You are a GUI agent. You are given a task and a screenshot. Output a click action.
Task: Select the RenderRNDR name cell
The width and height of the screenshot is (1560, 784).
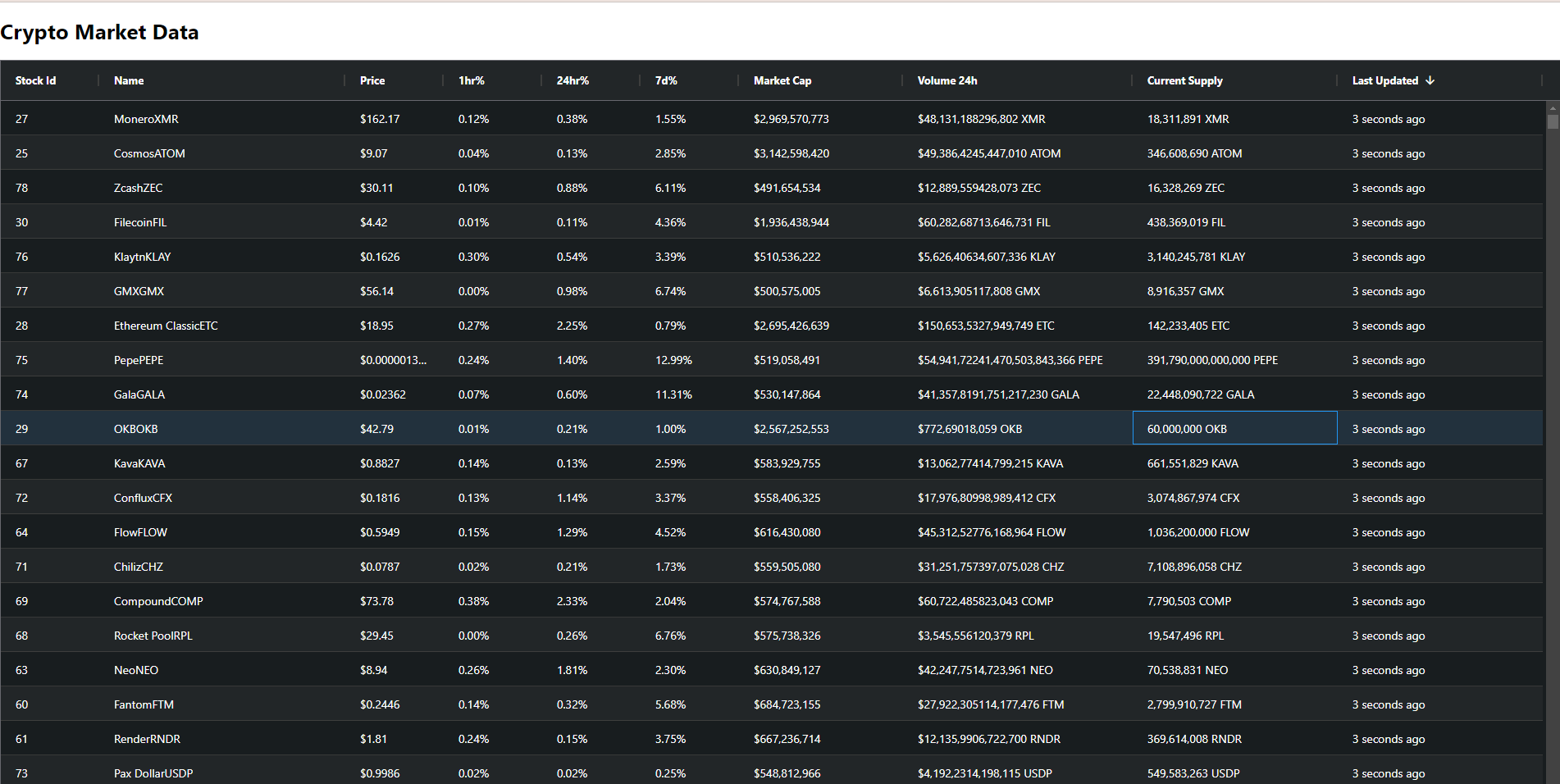pyautogui.click(x=222, y=739)
